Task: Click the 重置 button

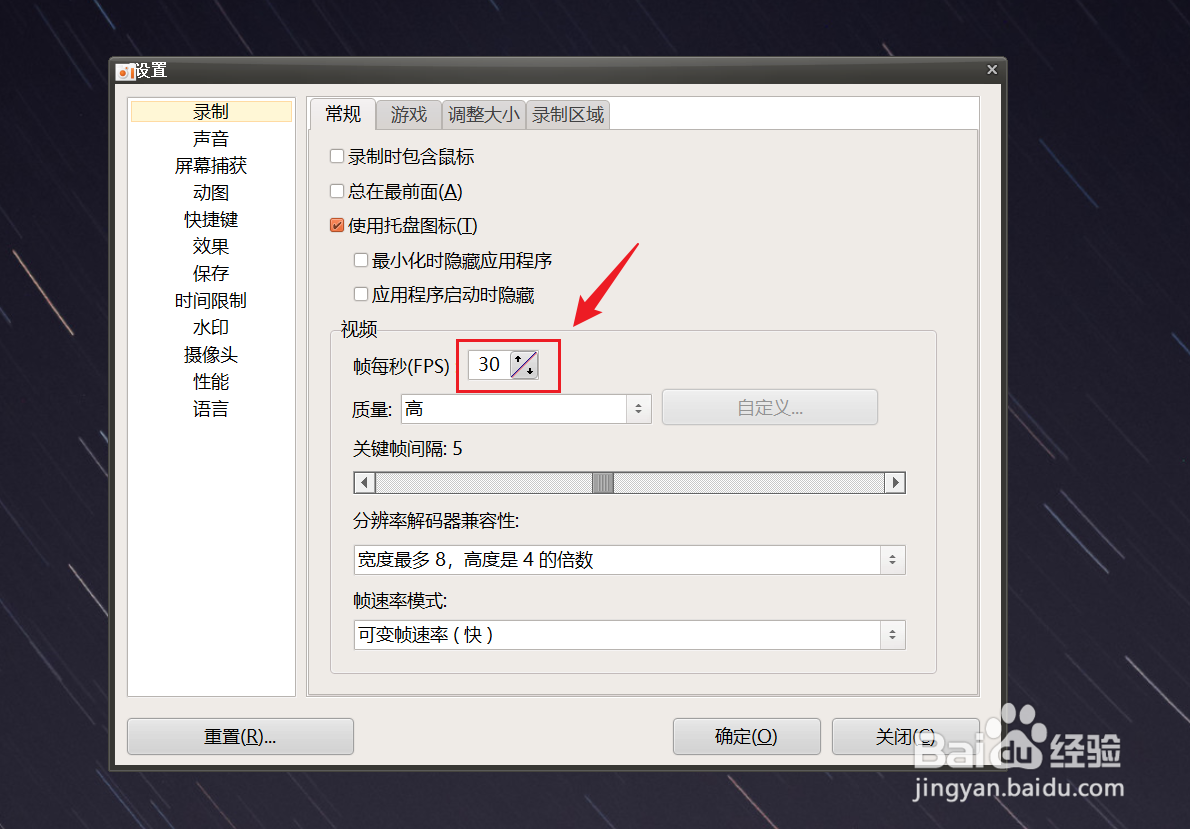Action: coord(240,736)
